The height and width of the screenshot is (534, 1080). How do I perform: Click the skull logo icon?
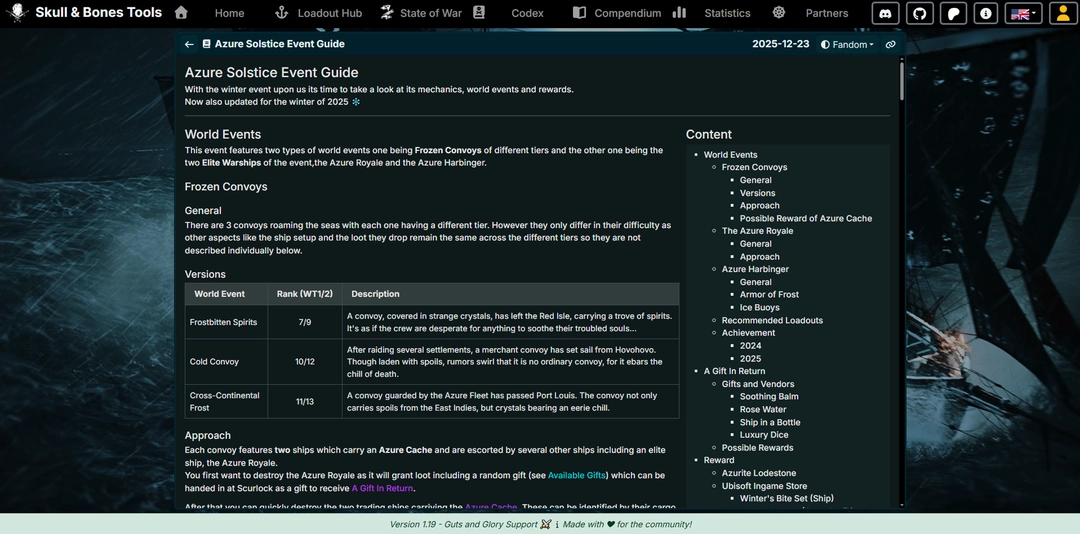(17, 12)
